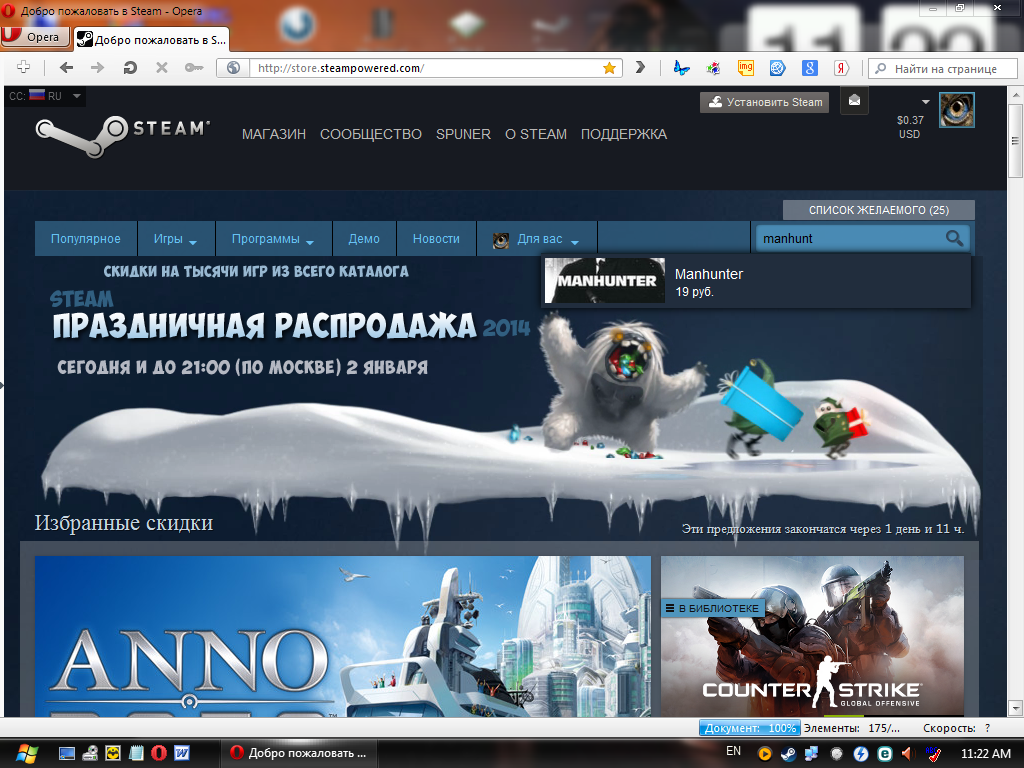Click the Добро пожаловать browser tab
Viewport: 1024px width, 768px height.
152,39
